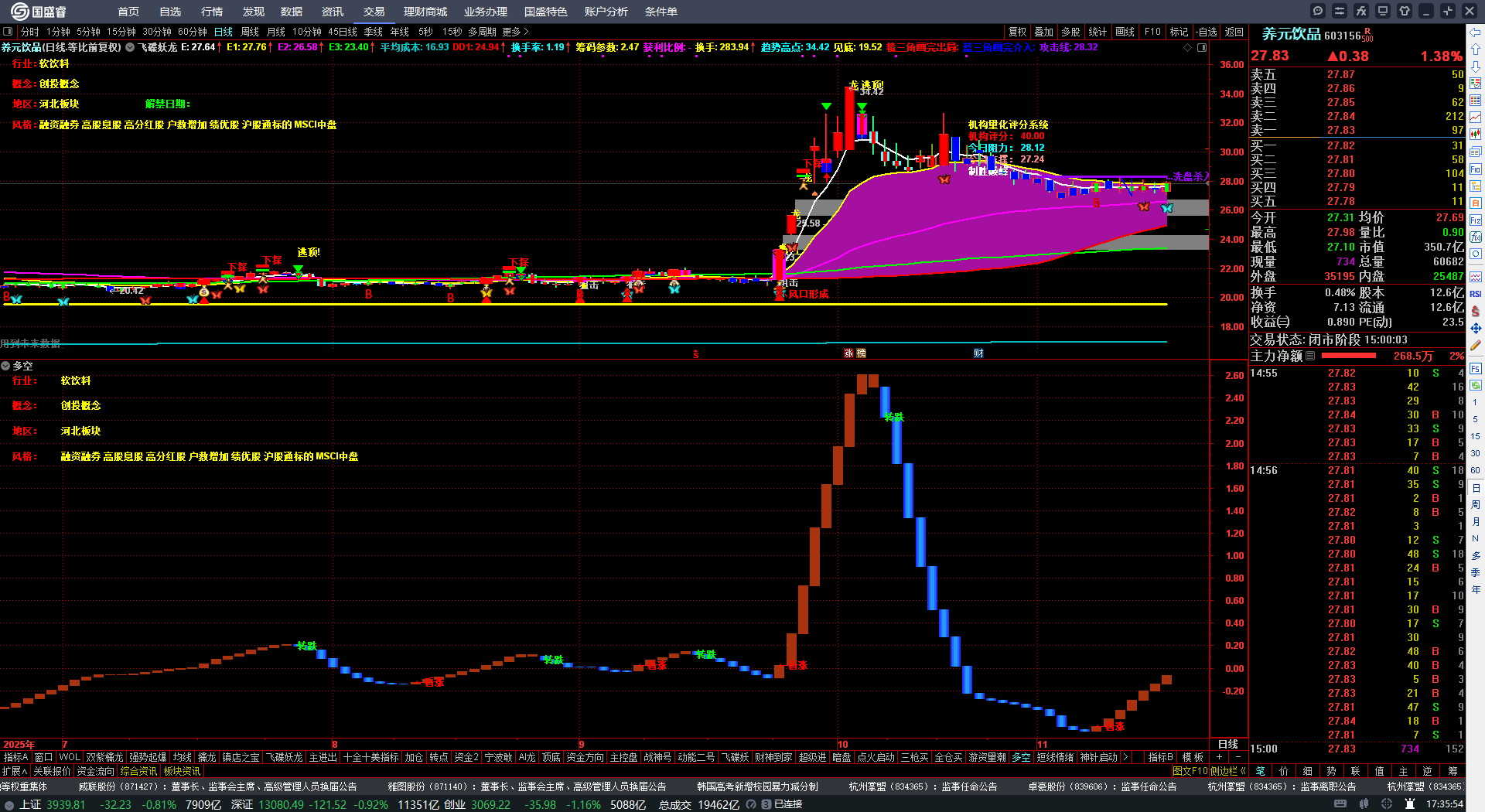The width and height of the screenshot is (1485, 812).
Task: Open the skin shirt icon in title bar
Action: pos(1405,11)
